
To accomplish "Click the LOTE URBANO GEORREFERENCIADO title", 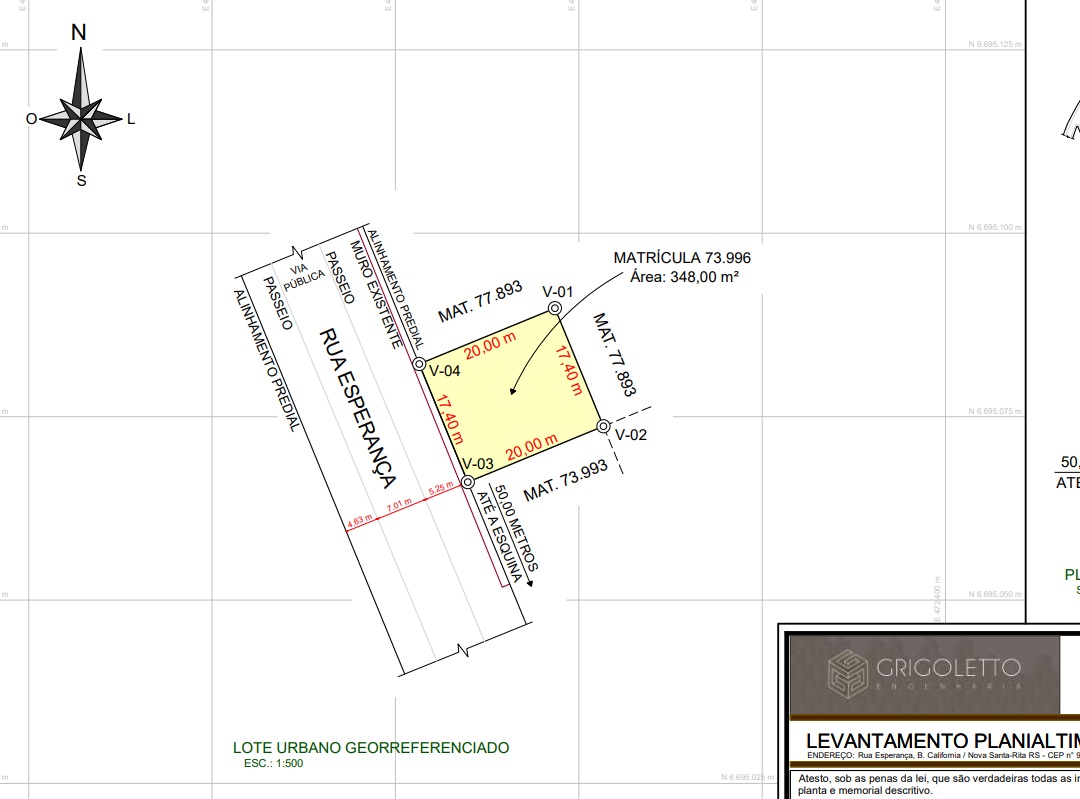I will point(371,747).
